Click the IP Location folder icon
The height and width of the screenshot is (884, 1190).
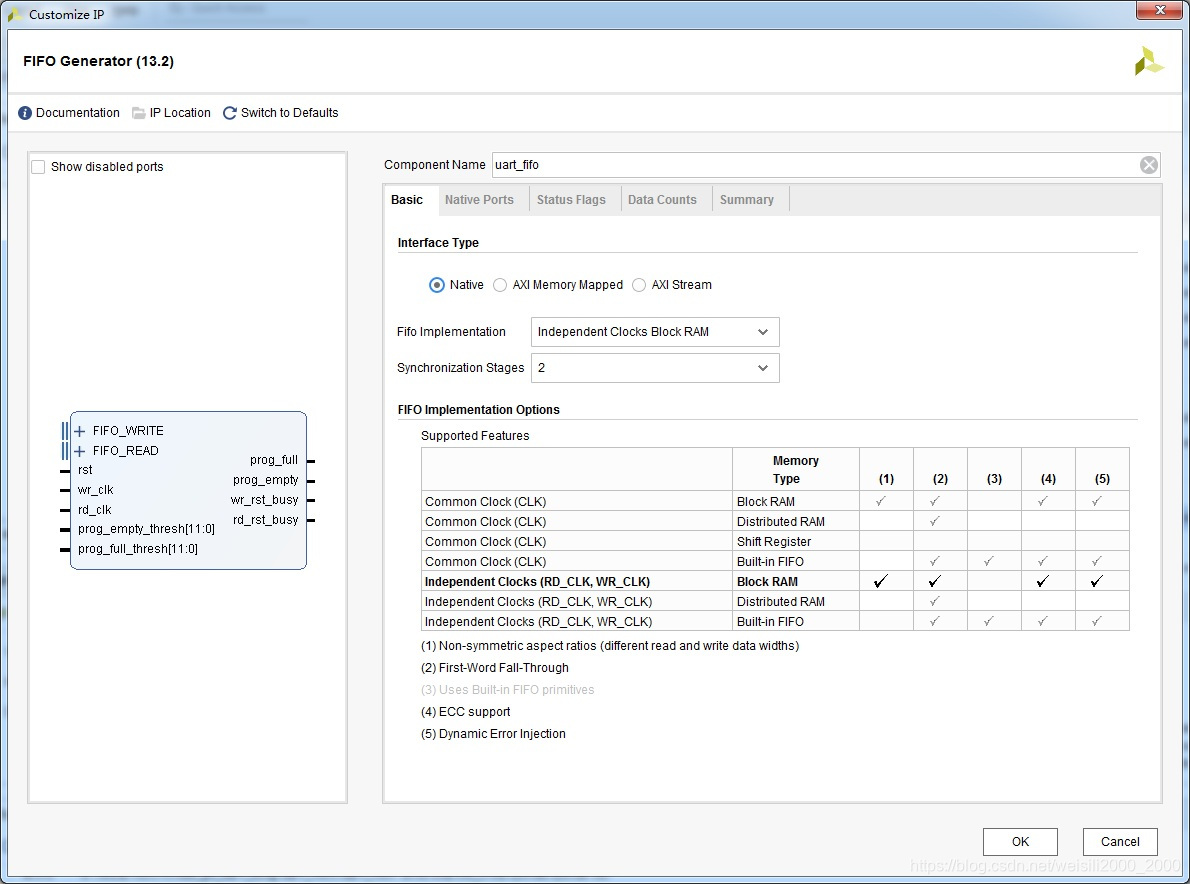tap(138, 113)
